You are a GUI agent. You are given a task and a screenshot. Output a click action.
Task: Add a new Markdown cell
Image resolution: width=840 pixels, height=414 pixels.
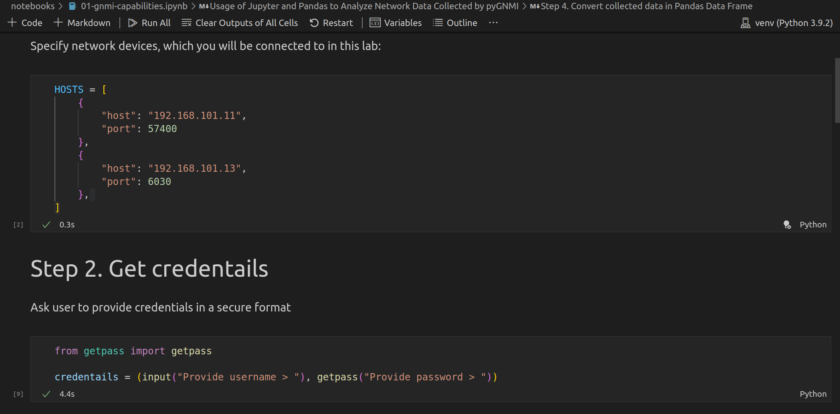click(x=82, y=23)
